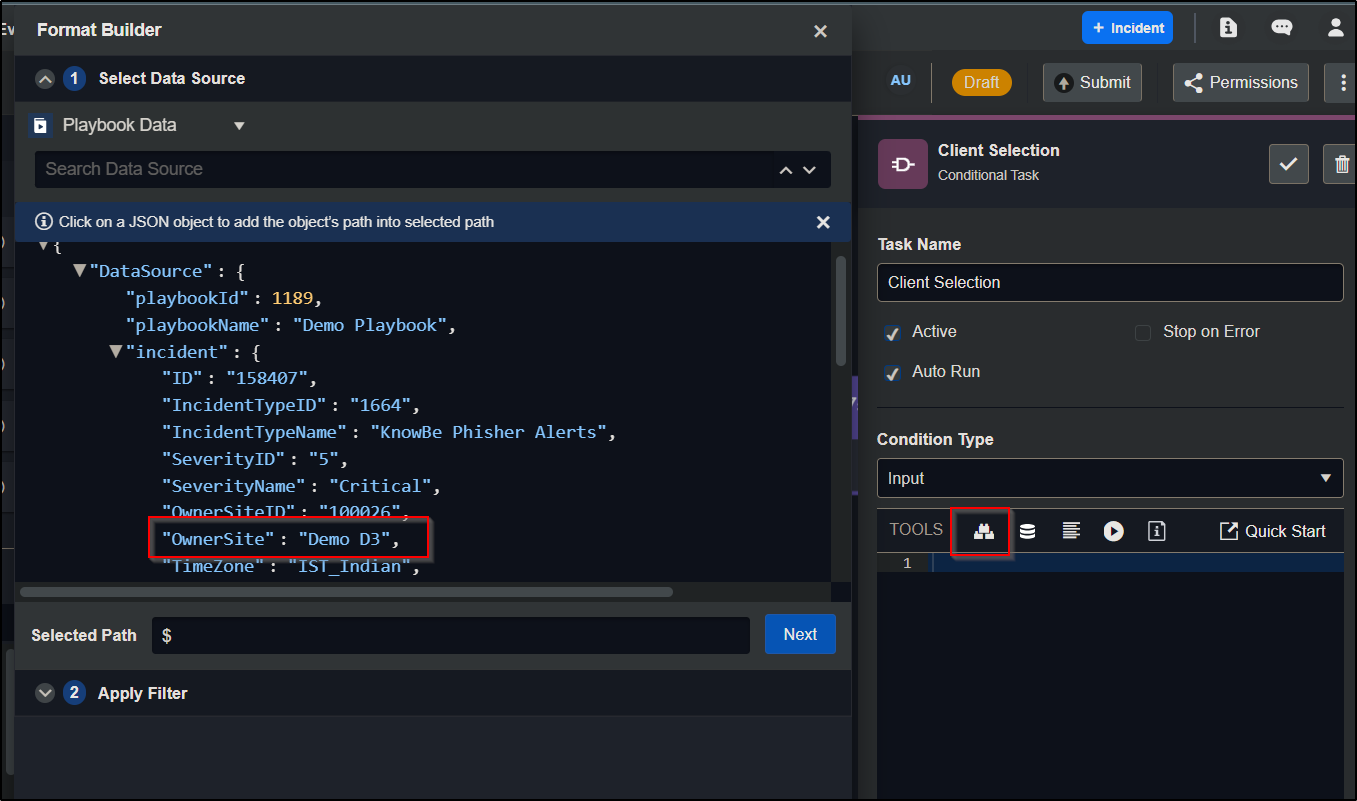Click the Permissions share icon

[1193, 83]
